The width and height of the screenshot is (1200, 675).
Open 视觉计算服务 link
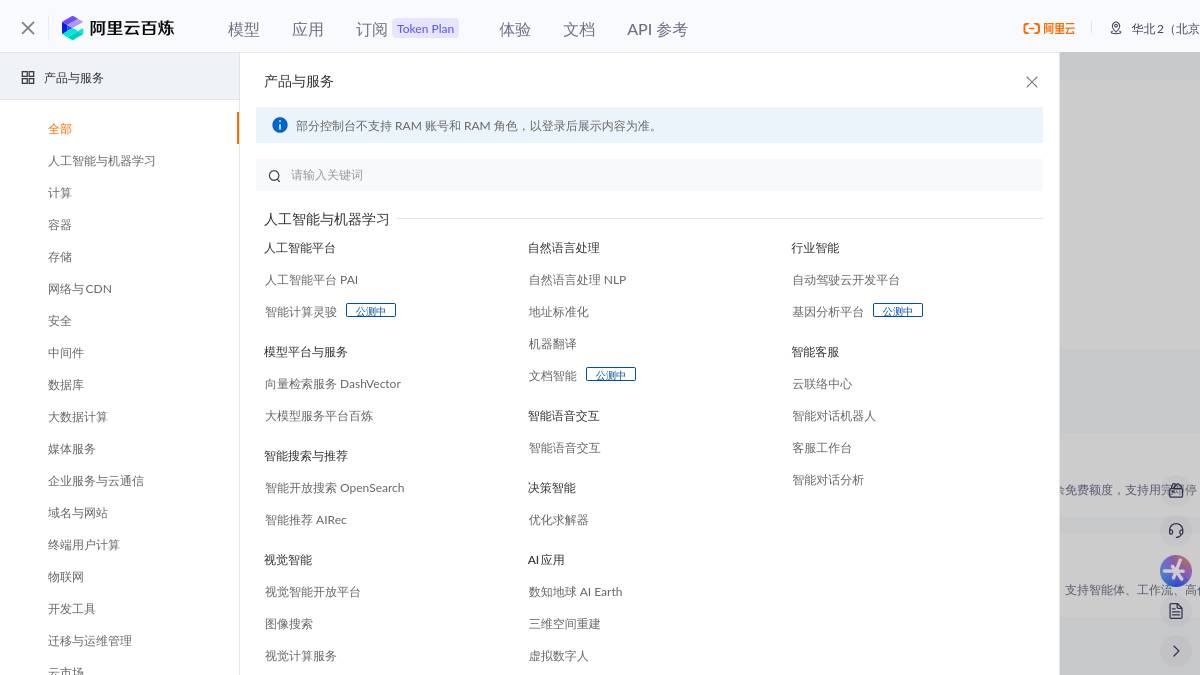coord(301,656)
